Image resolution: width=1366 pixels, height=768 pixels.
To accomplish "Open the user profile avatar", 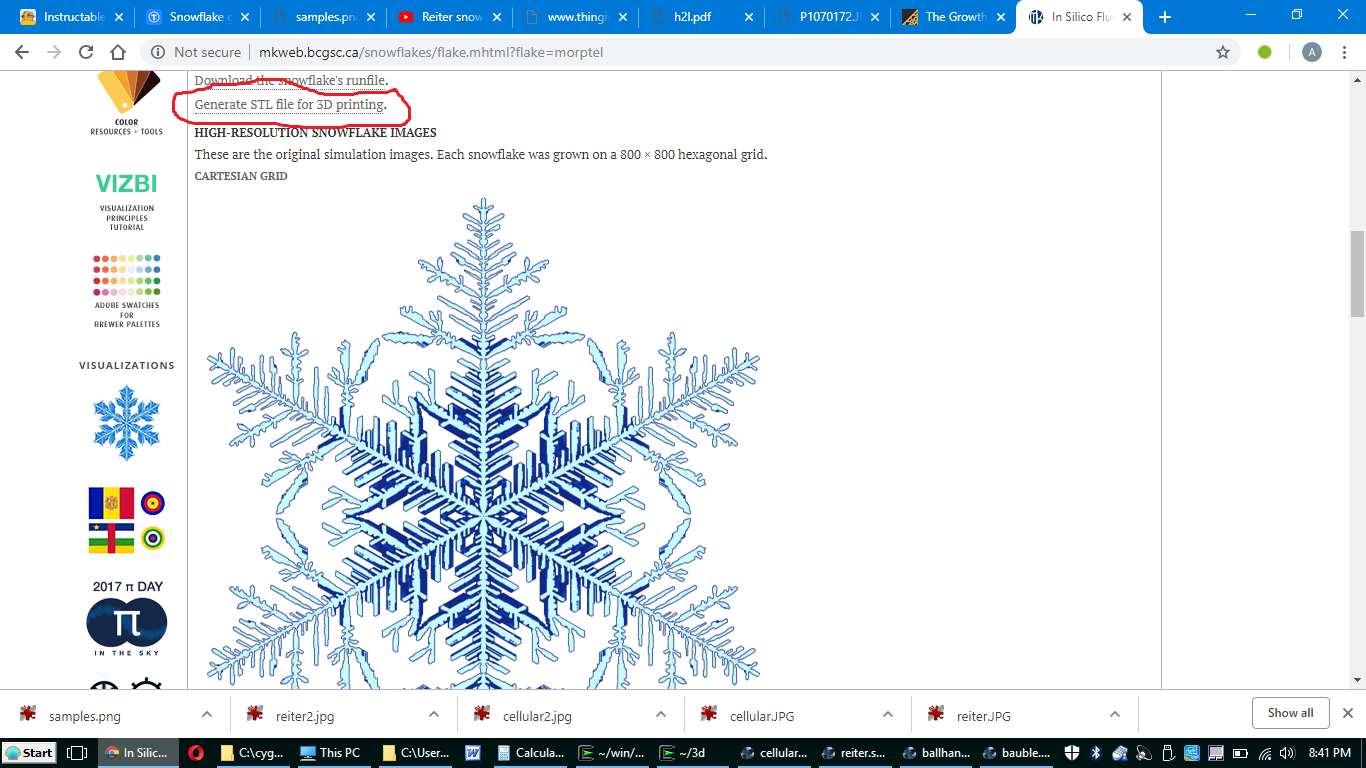I will coord(1312,52).
